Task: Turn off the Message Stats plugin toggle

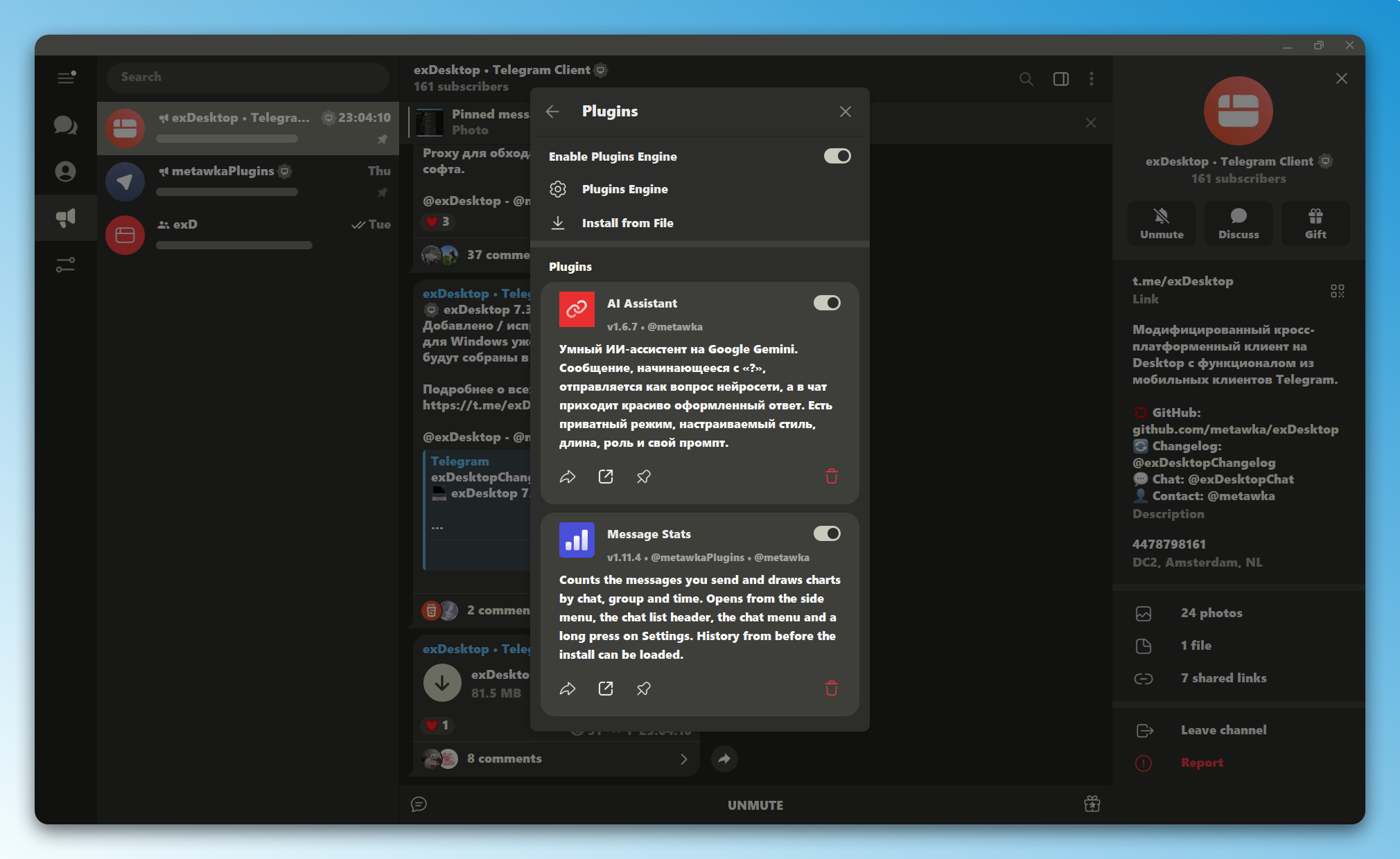Action: [827, 533]
